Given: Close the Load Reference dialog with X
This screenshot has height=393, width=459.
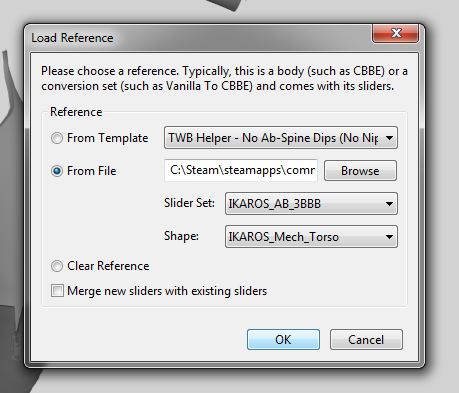Looking at the screenshot, I should [x=396, y=33].
